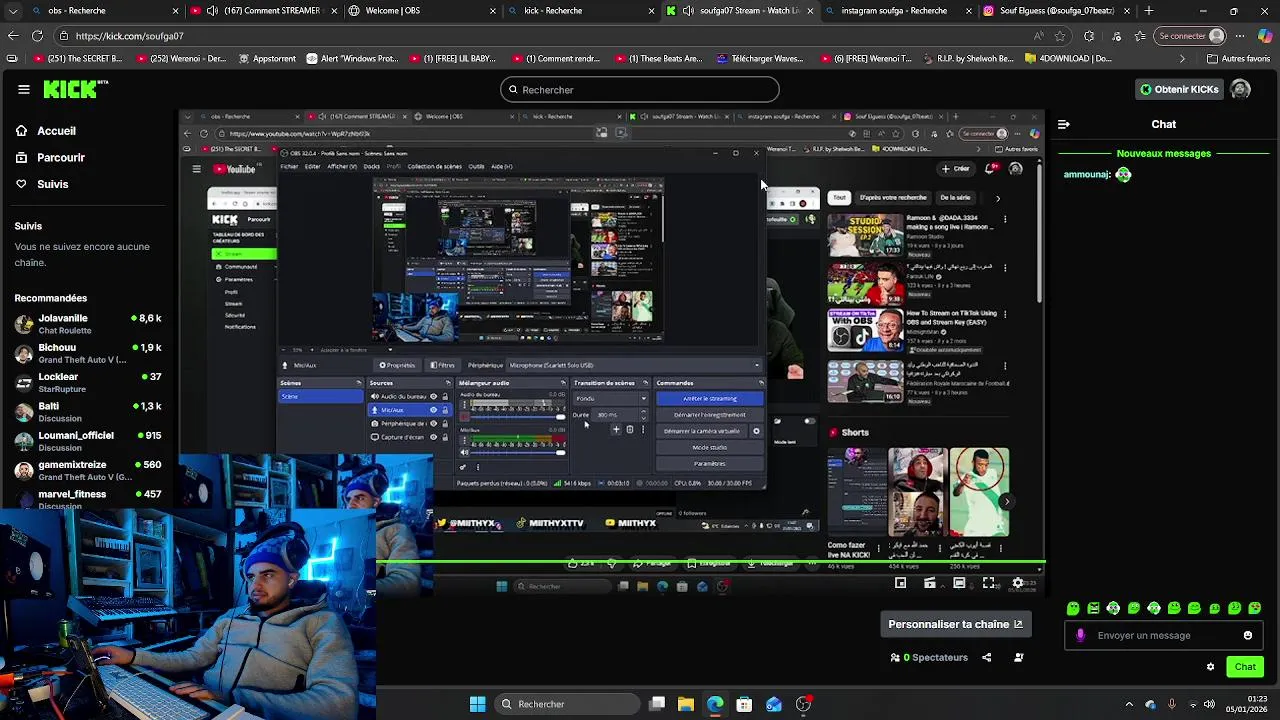Open recommended channel Balti

(x=88, y=411)
